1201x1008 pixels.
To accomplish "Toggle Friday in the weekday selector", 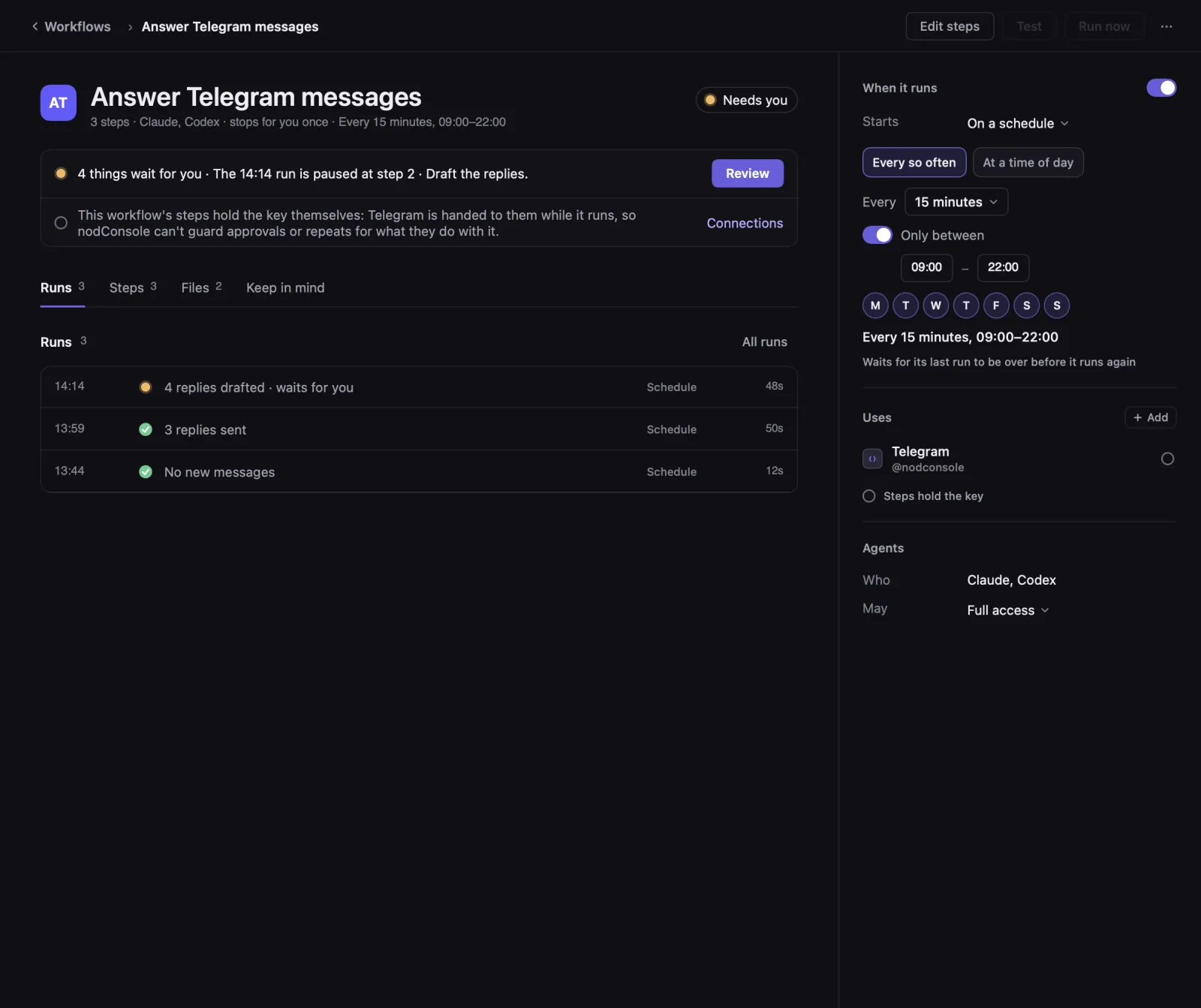I will [996, 305].
